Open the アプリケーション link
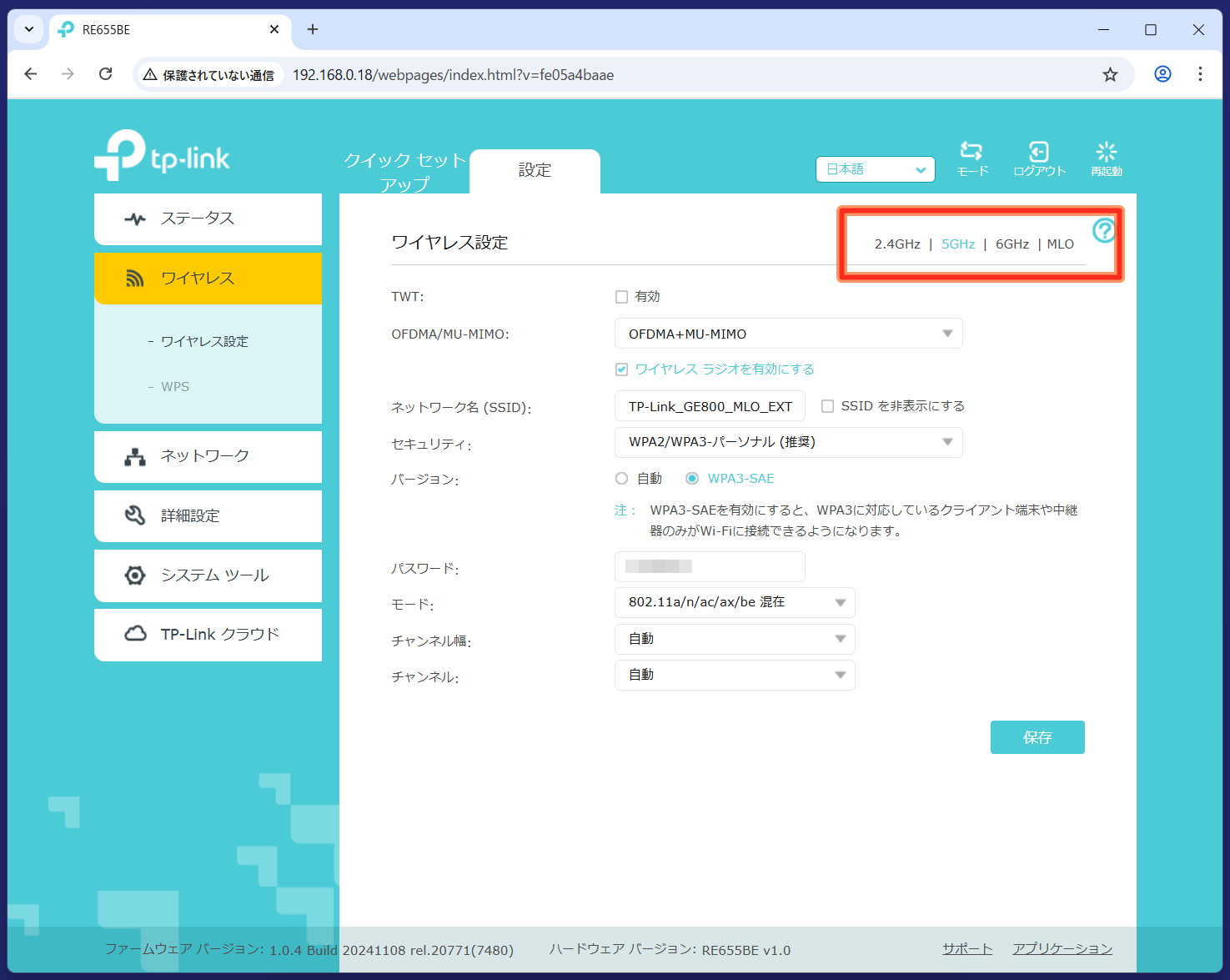 tap(1062, 949)
